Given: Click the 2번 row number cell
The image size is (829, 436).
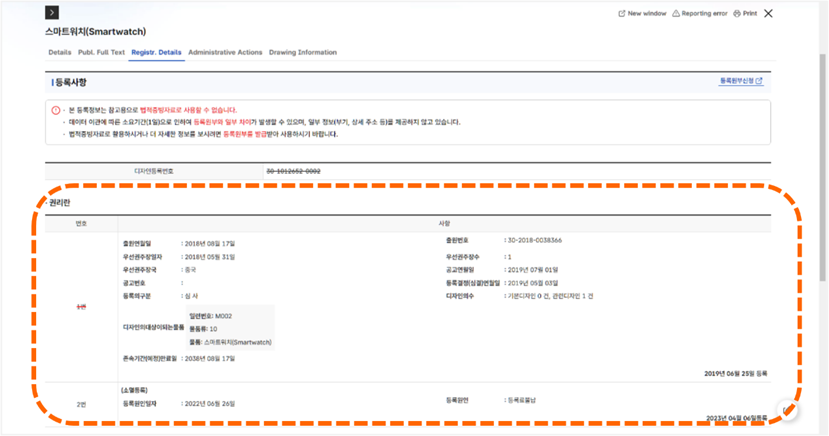Looking at the screenshot, I should pos(81,403).
